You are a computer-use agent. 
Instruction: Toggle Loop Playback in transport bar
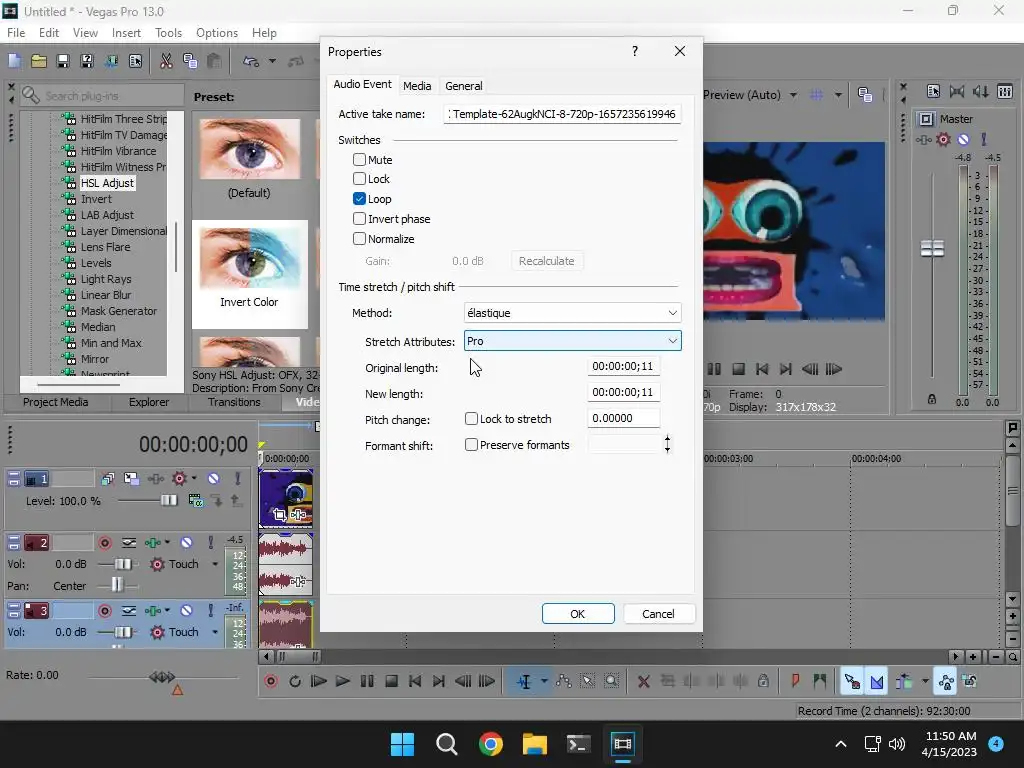point(295,681)
